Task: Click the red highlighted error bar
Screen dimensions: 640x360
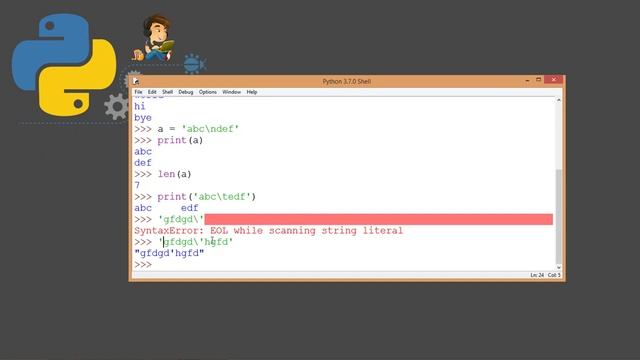Action: pos(378,219)
